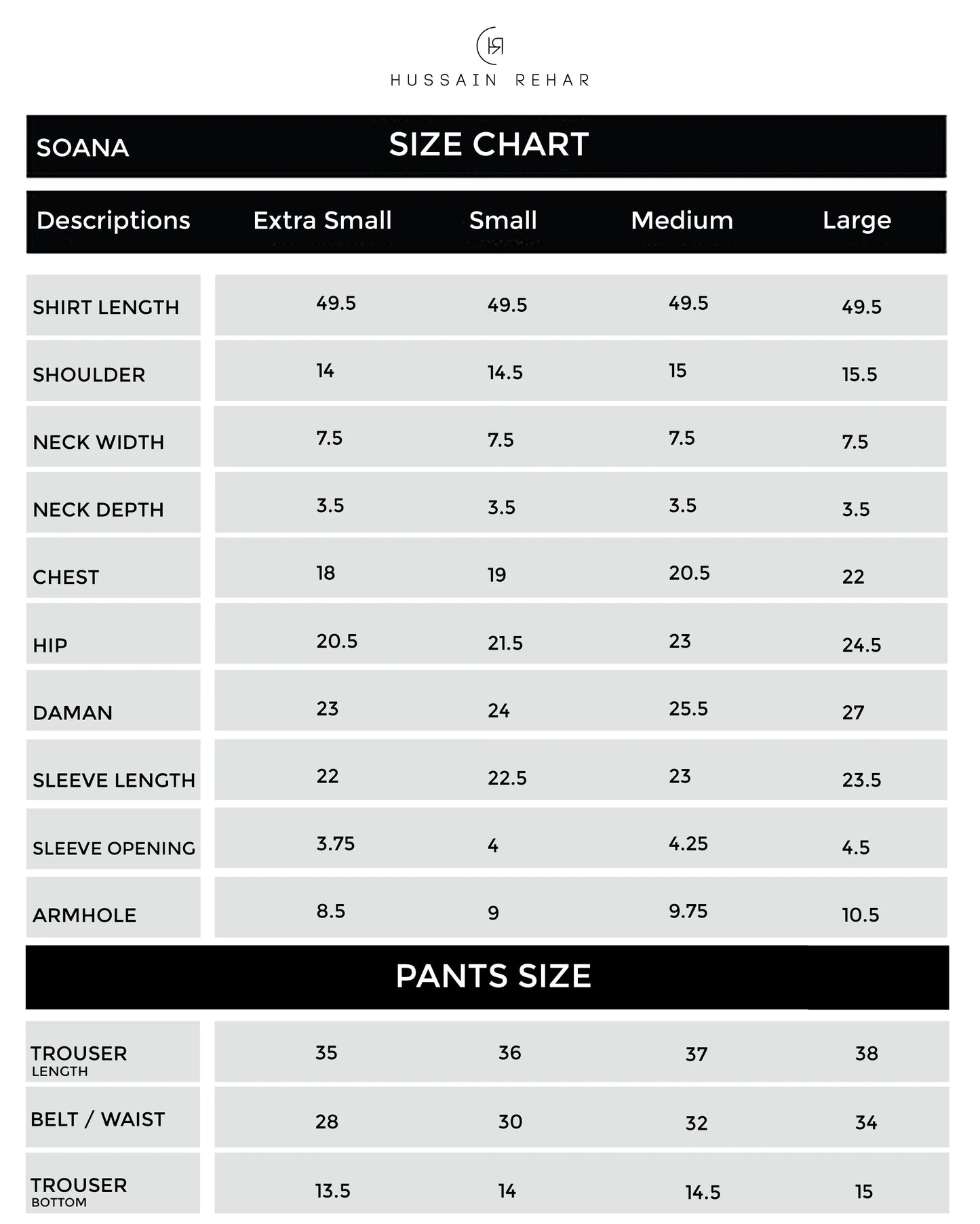Click the Hussain Rehar HR logo
This screenshot has width=980, height=1224.
(490, 45)
